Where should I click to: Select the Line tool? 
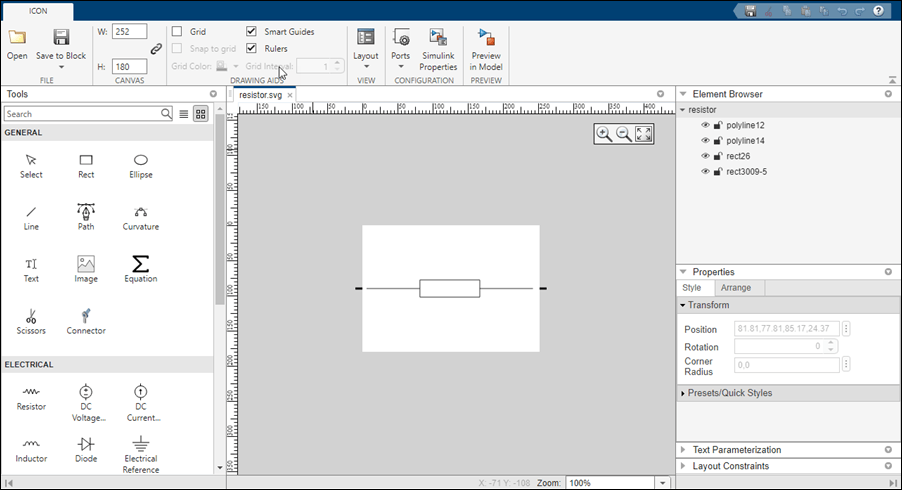point(31,219)
